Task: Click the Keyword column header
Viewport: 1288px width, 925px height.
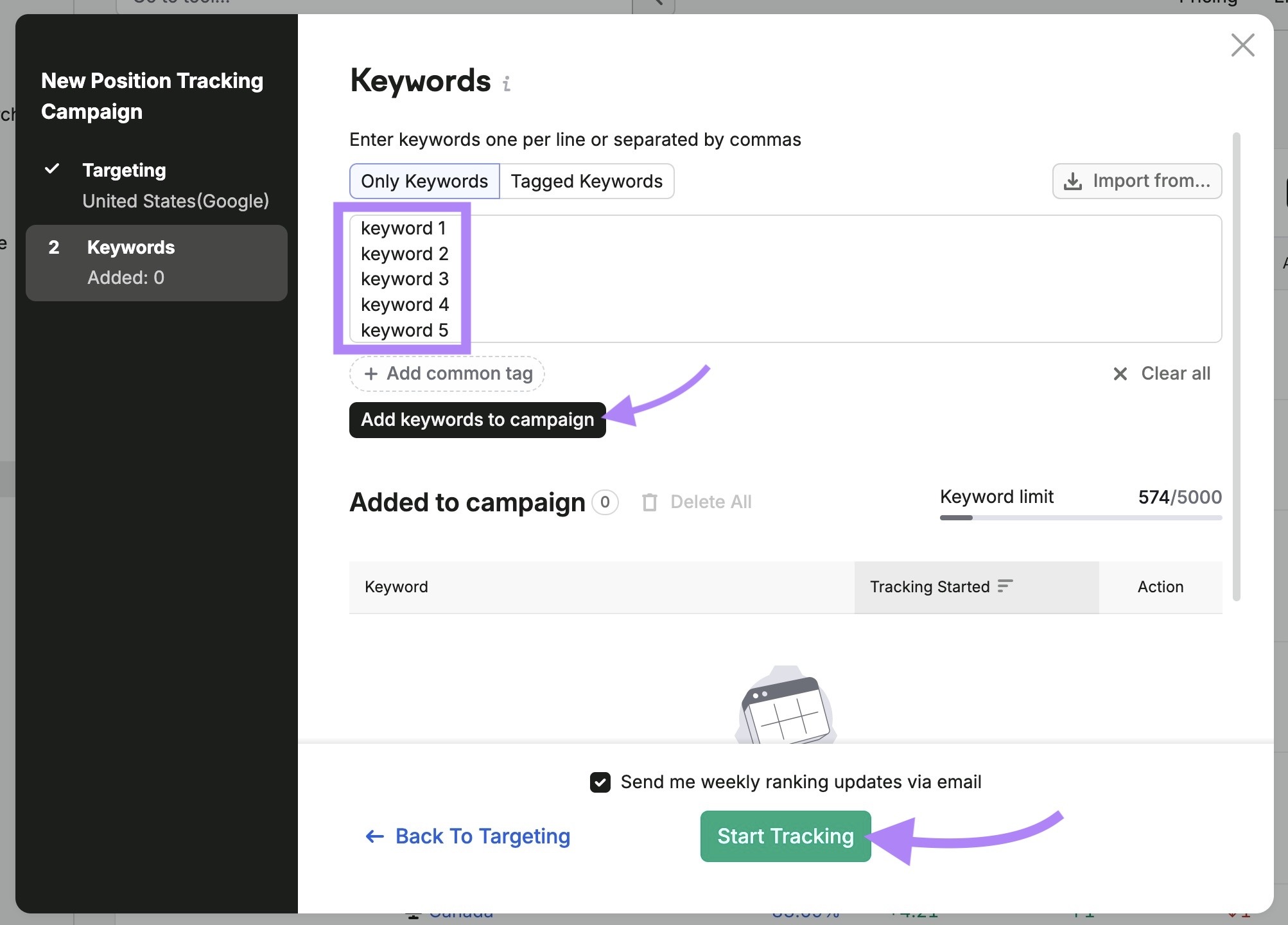Action: click(x=602, y=587)
